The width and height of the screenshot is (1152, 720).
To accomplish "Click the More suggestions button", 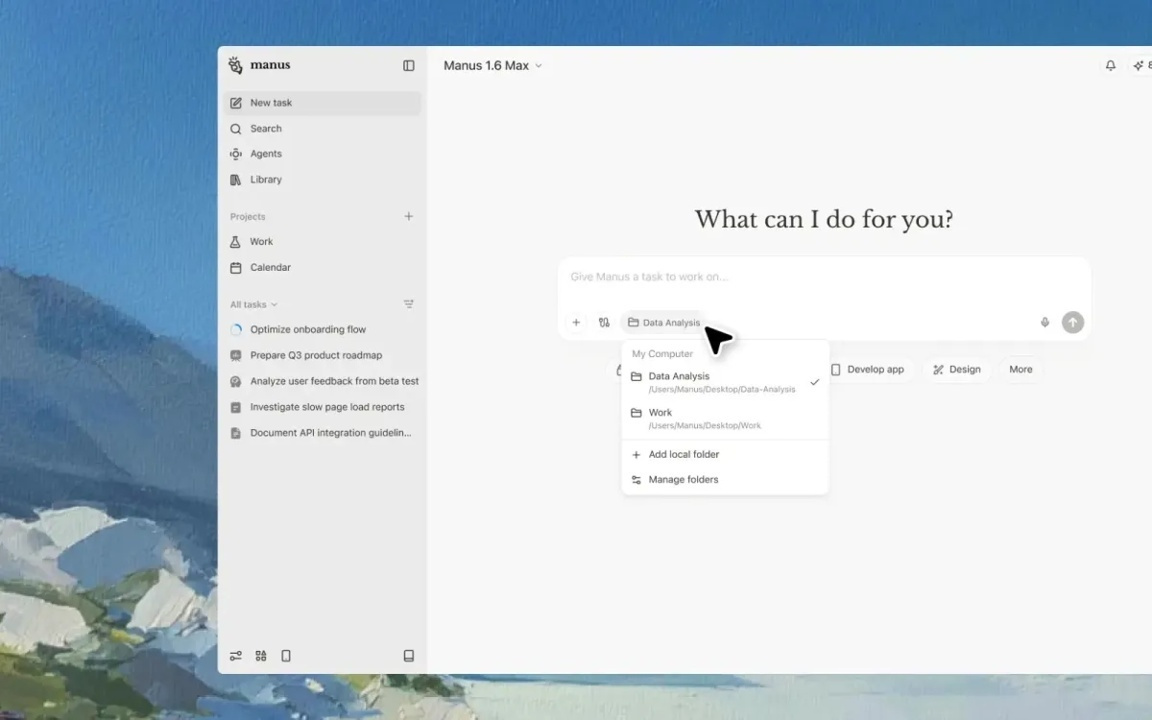I will [x=1020, y=369].
